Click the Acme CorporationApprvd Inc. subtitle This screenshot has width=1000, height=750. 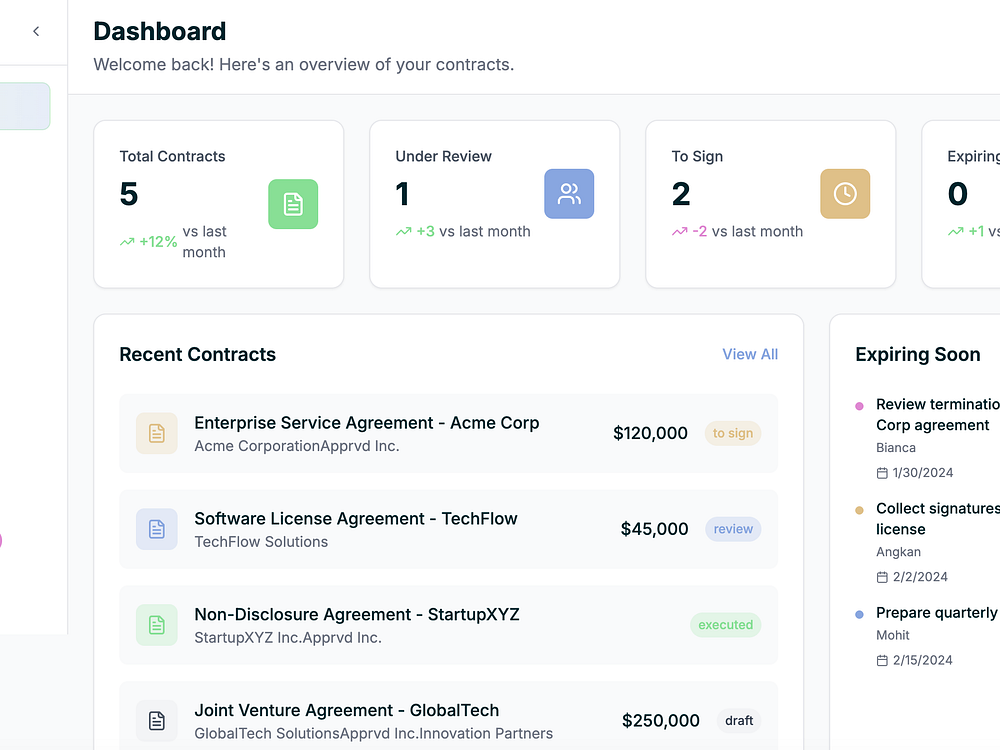tap(297, 446)
